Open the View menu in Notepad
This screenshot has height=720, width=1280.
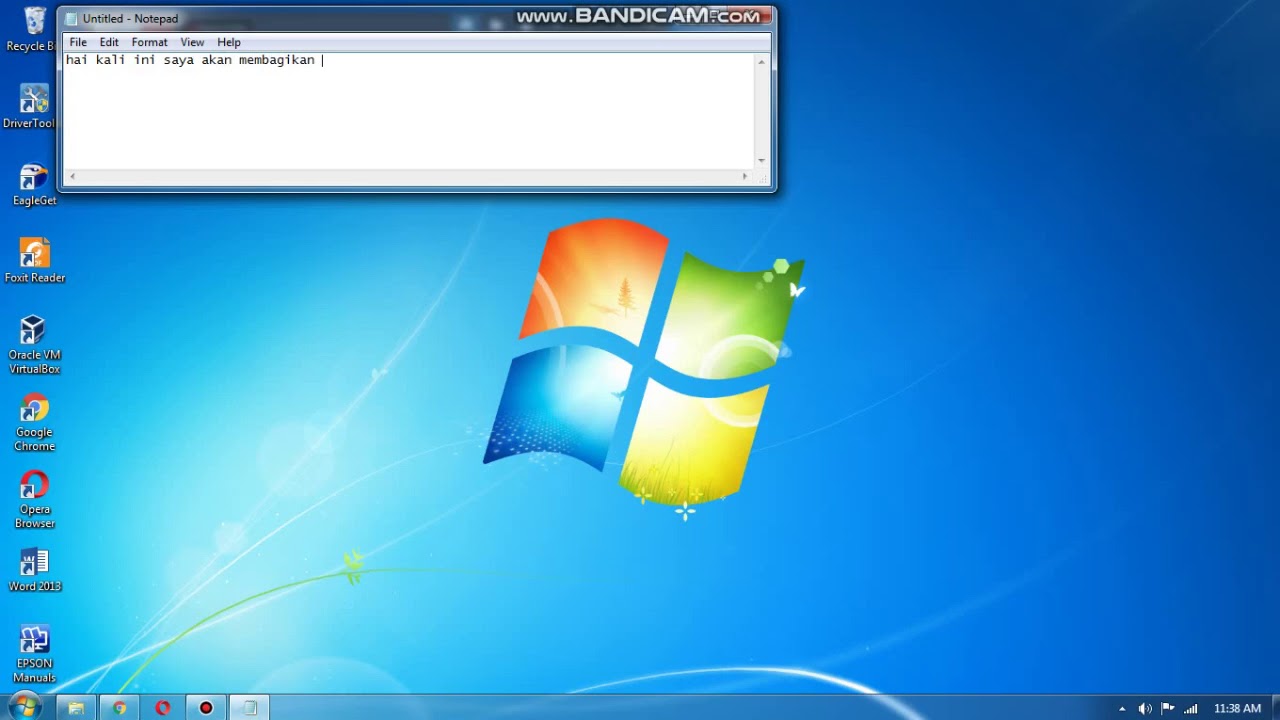coord(192,42)
